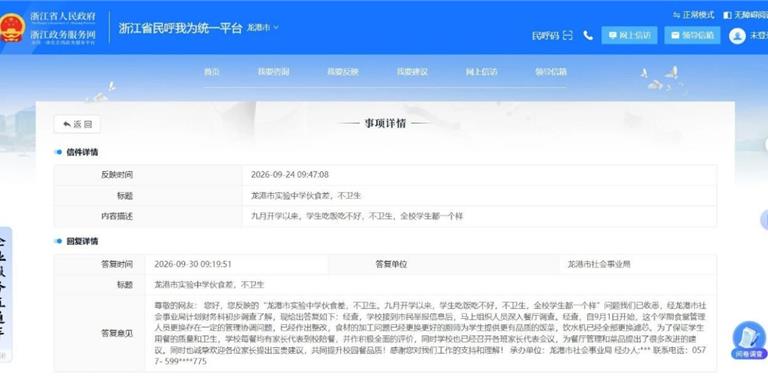Viewport: 768px width, 380px height.
Task: Click the 返回 back button
Action: [77, 124]
